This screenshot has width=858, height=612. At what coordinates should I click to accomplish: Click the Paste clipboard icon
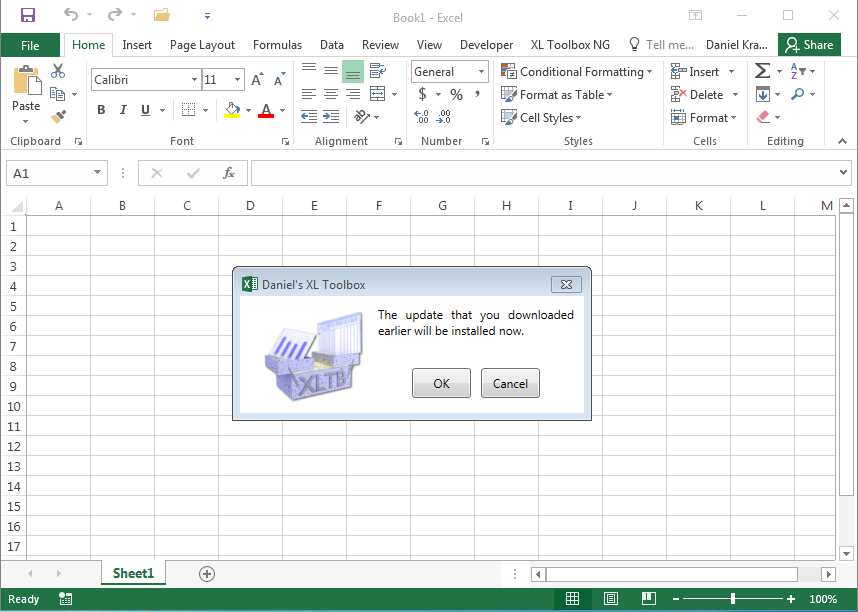pyautogui.click(x=26, y=81)
